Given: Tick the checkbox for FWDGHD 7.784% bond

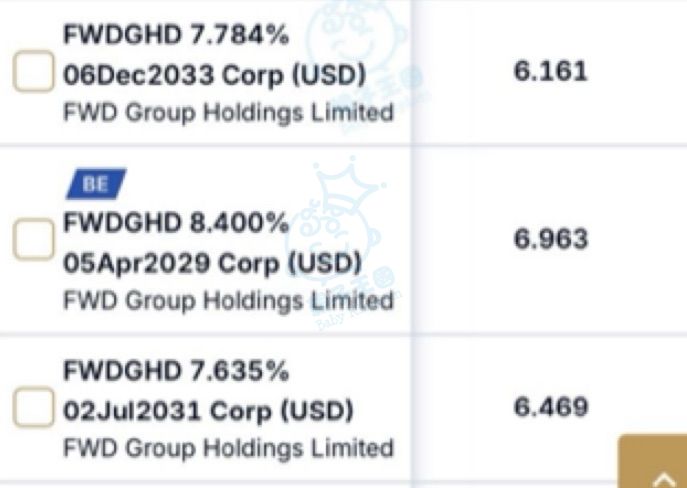Looking at the screenshot, I should [x=34, y=71].
